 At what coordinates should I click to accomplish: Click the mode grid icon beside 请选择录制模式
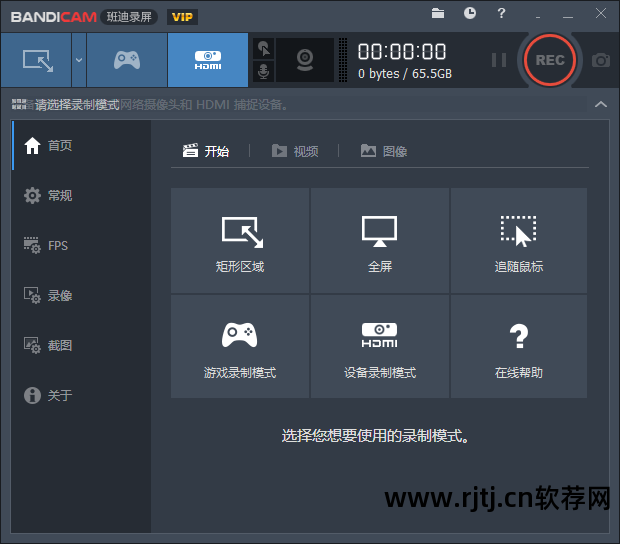pyautogui.click(x=19, y=104)
